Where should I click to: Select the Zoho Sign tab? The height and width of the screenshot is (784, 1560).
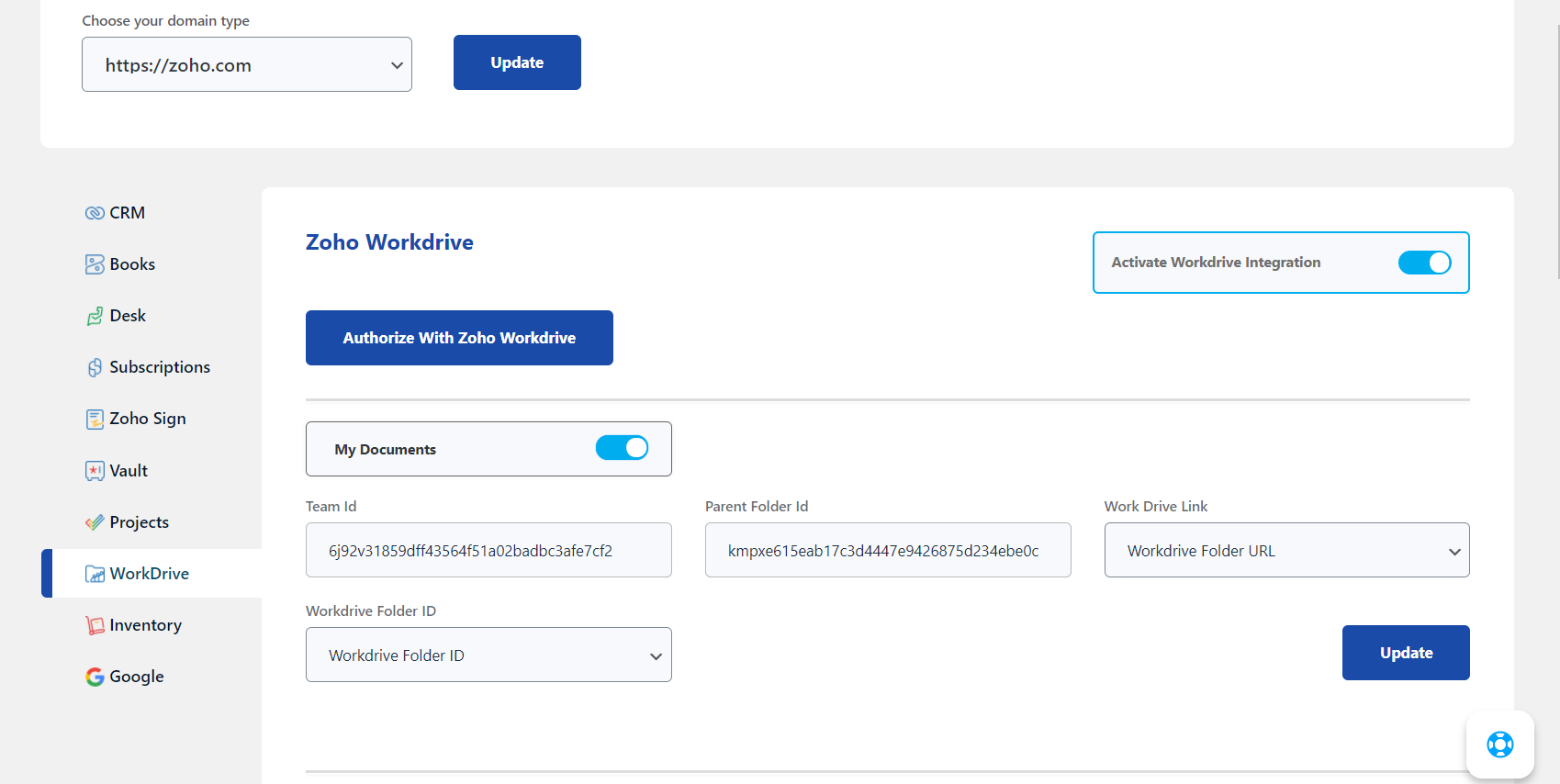pos(152,419)
